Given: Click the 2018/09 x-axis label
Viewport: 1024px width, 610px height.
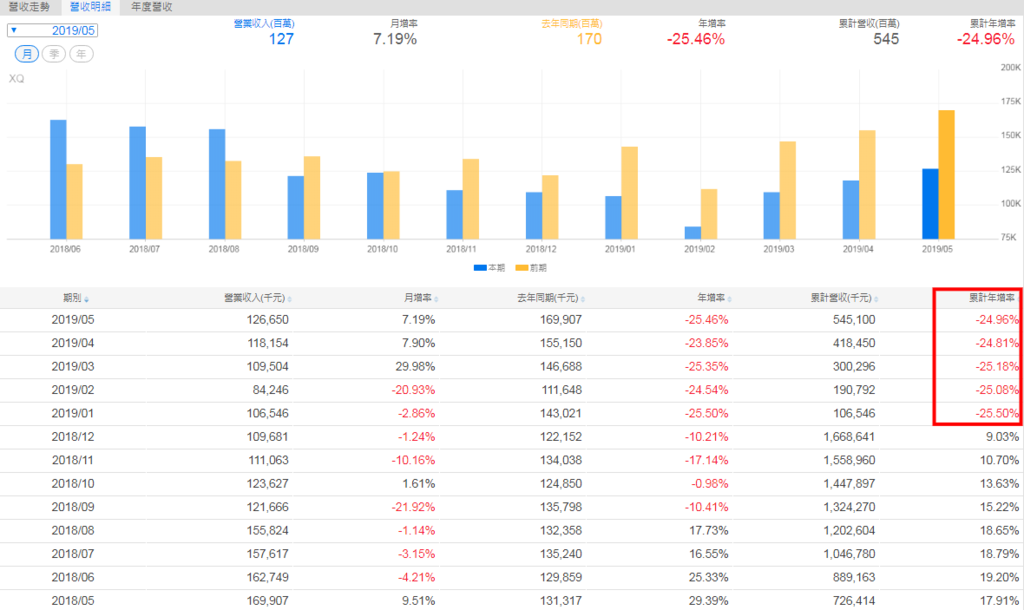Looking at the screenshot, I should (303, 249).
